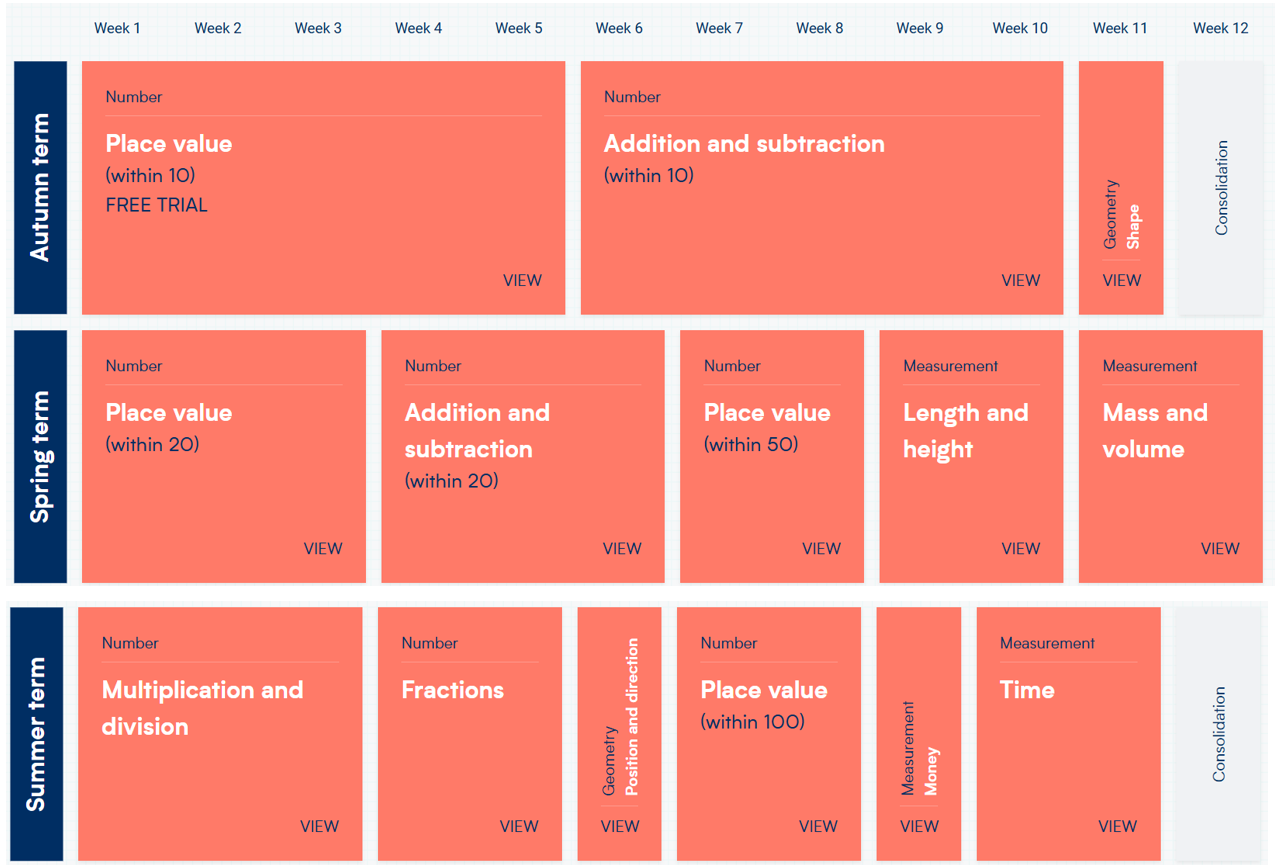Click the Summer term row label
This screenshot has width=1277, height=865.
pos(37,734)
